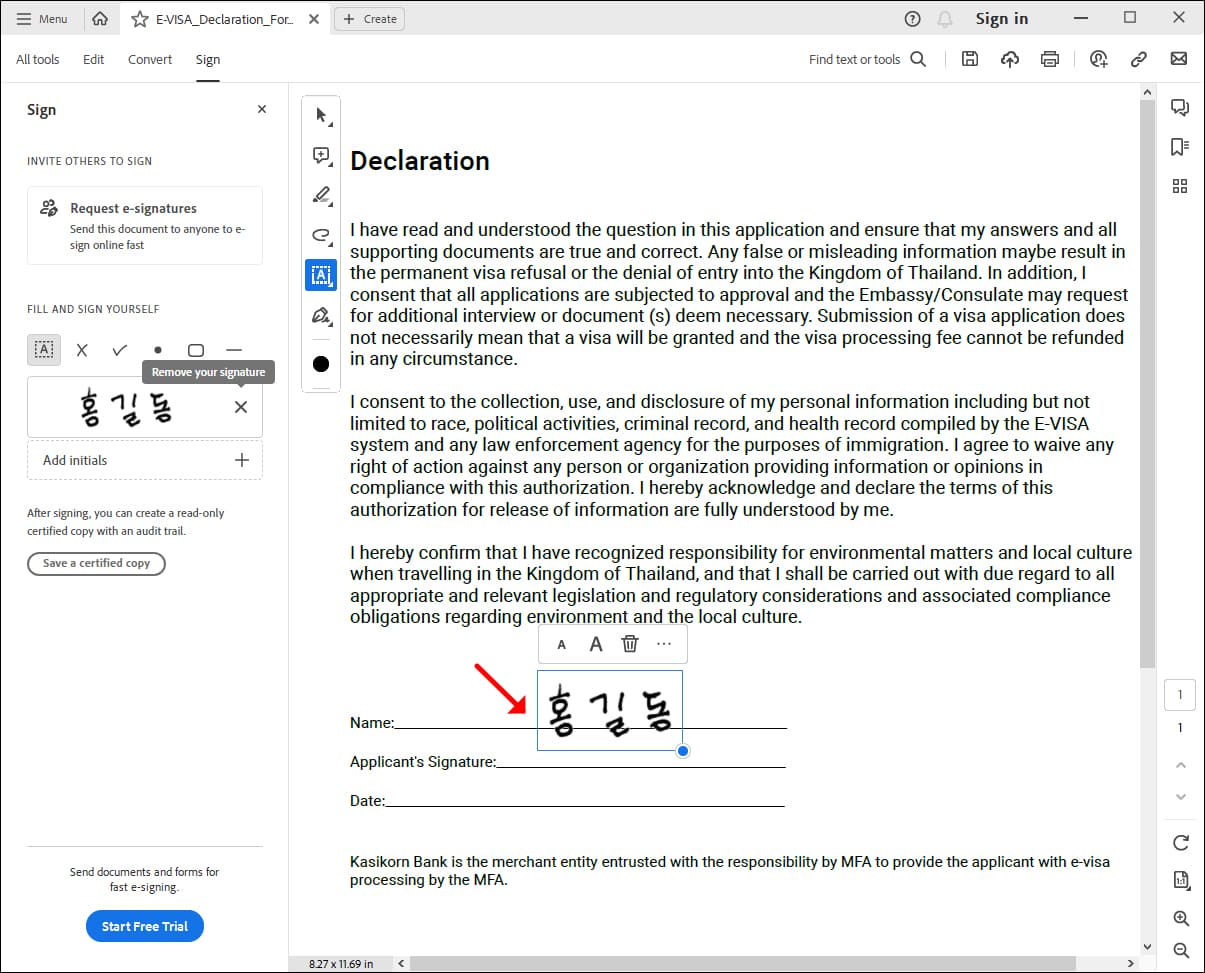
Task: Open the notifications bell icon
Action: point(945,19)
